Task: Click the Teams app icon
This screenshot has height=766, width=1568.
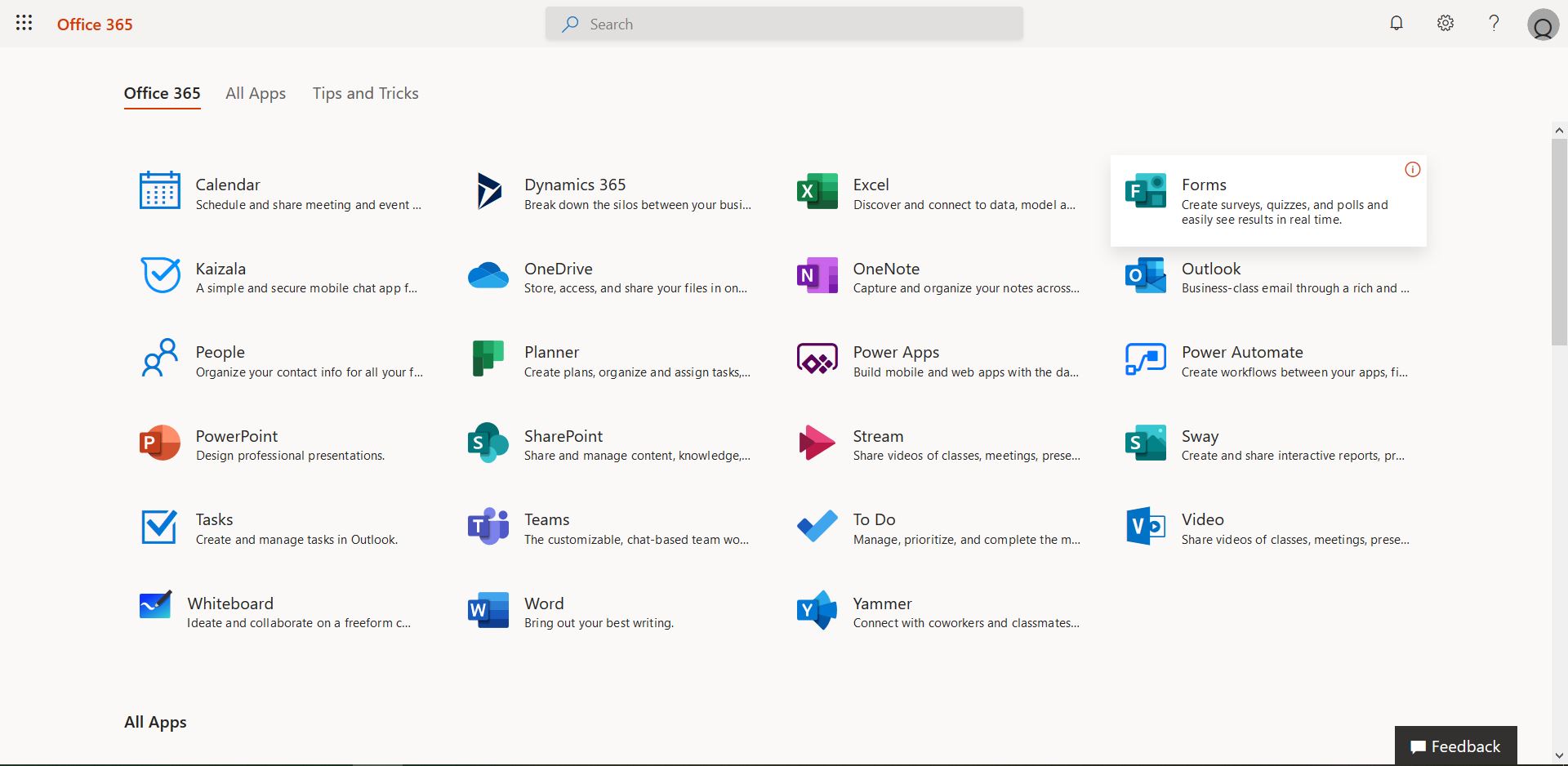Action: tap(488, 527)
